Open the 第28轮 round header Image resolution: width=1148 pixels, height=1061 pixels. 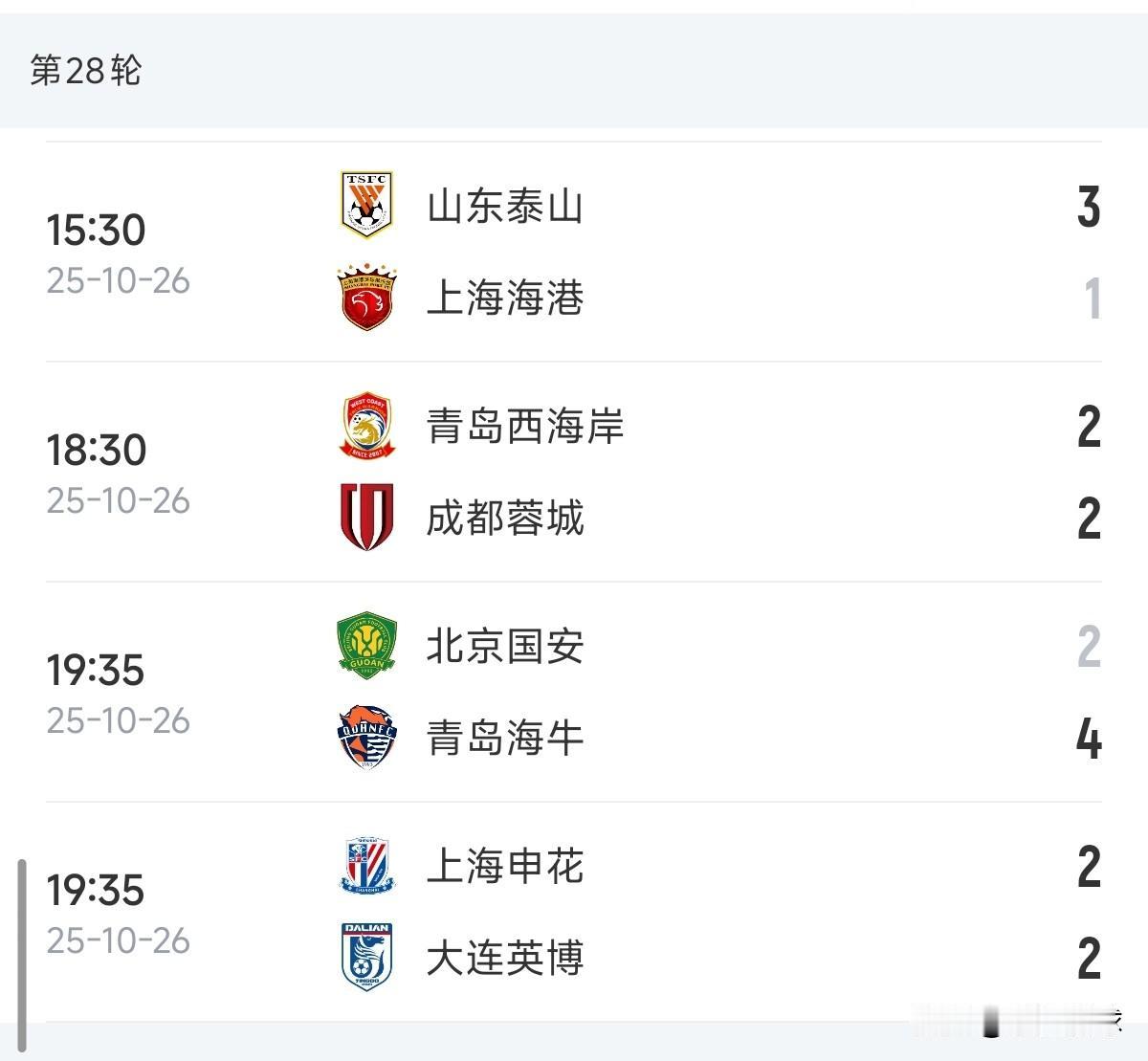(x=86, y=70)
